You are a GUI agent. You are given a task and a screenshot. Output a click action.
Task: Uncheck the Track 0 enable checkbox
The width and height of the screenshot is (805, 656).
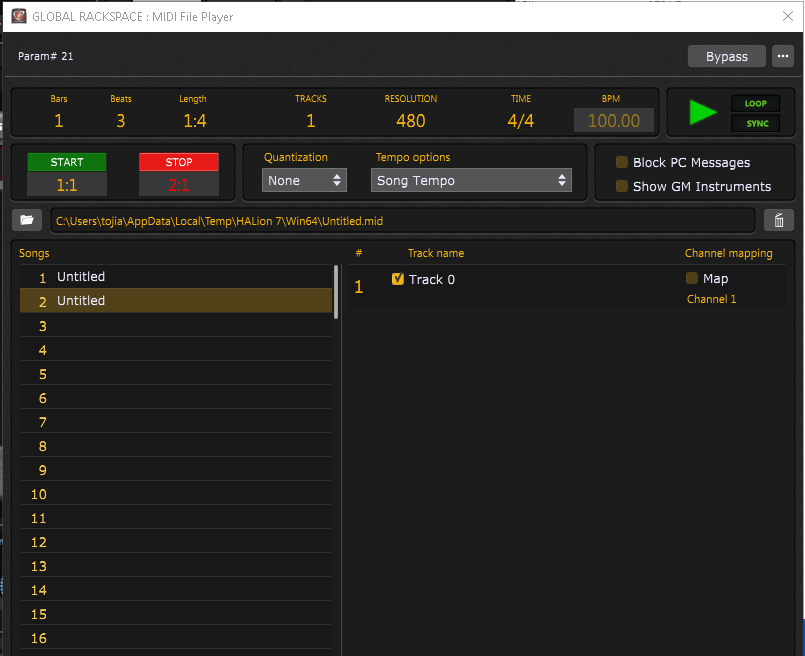(397, 279)
